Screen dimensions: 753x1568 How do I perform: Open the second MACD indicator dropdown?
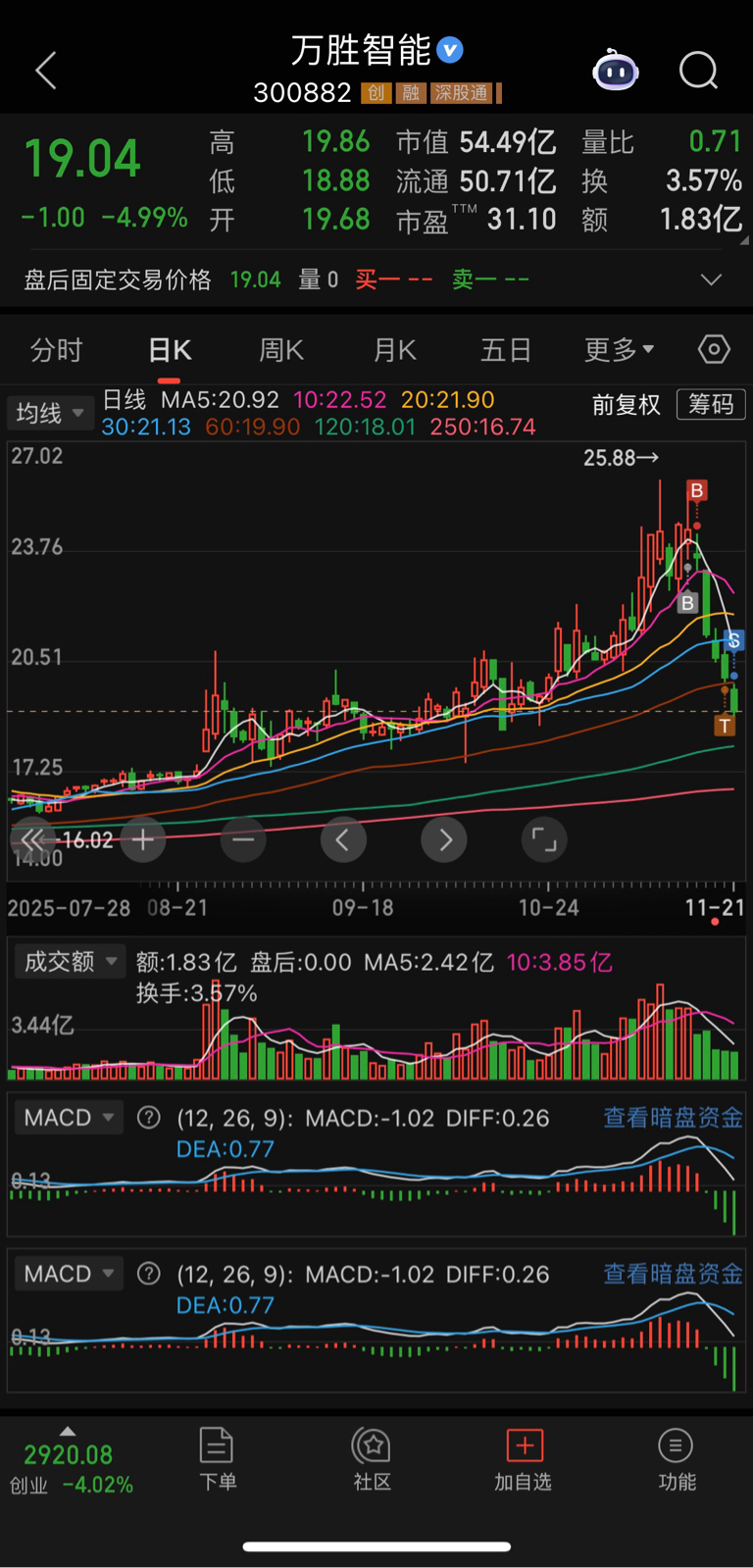tap(69, 1273)
